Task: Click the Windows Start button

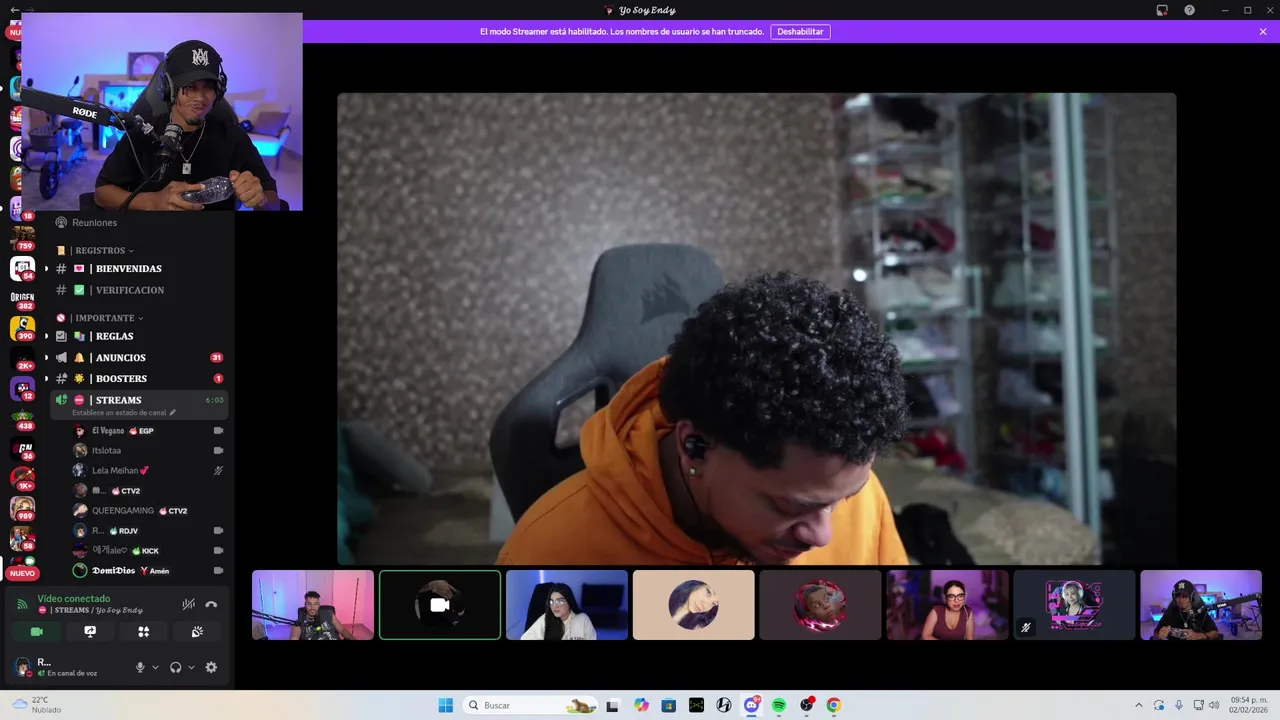Action: tap(445, 705)
